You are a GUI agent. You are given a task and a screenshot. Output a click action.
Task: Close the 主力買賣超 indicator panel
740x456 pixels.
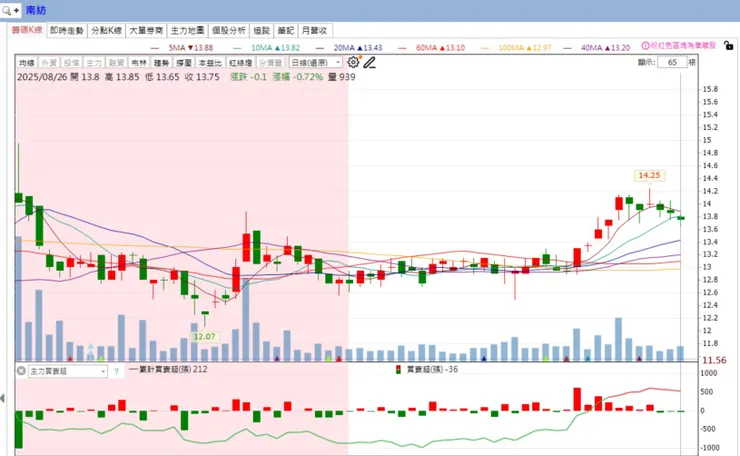tap(21, 371)
